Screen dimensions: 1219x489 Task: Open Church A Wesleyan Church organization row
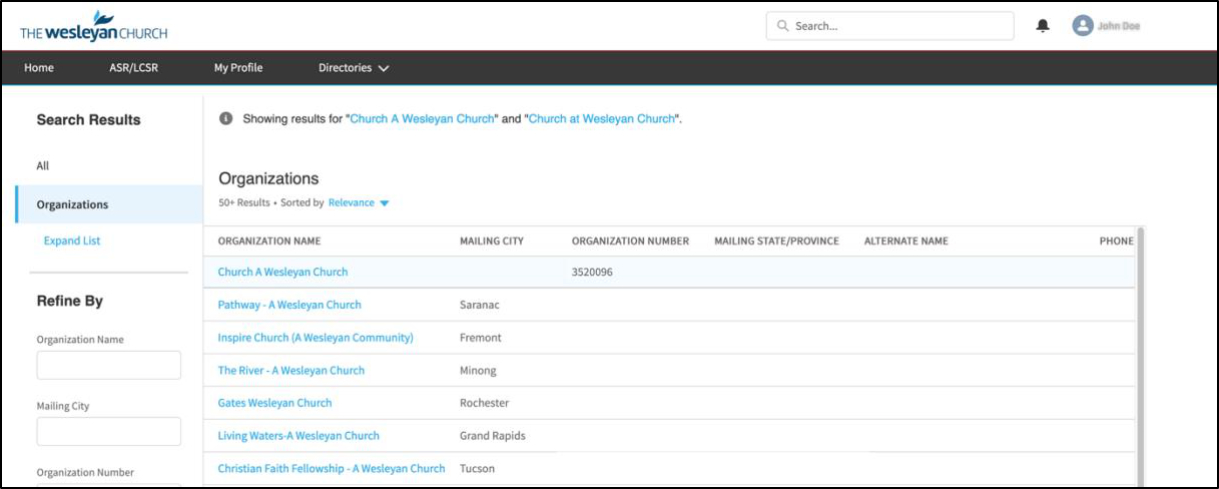tap(283, 272)
